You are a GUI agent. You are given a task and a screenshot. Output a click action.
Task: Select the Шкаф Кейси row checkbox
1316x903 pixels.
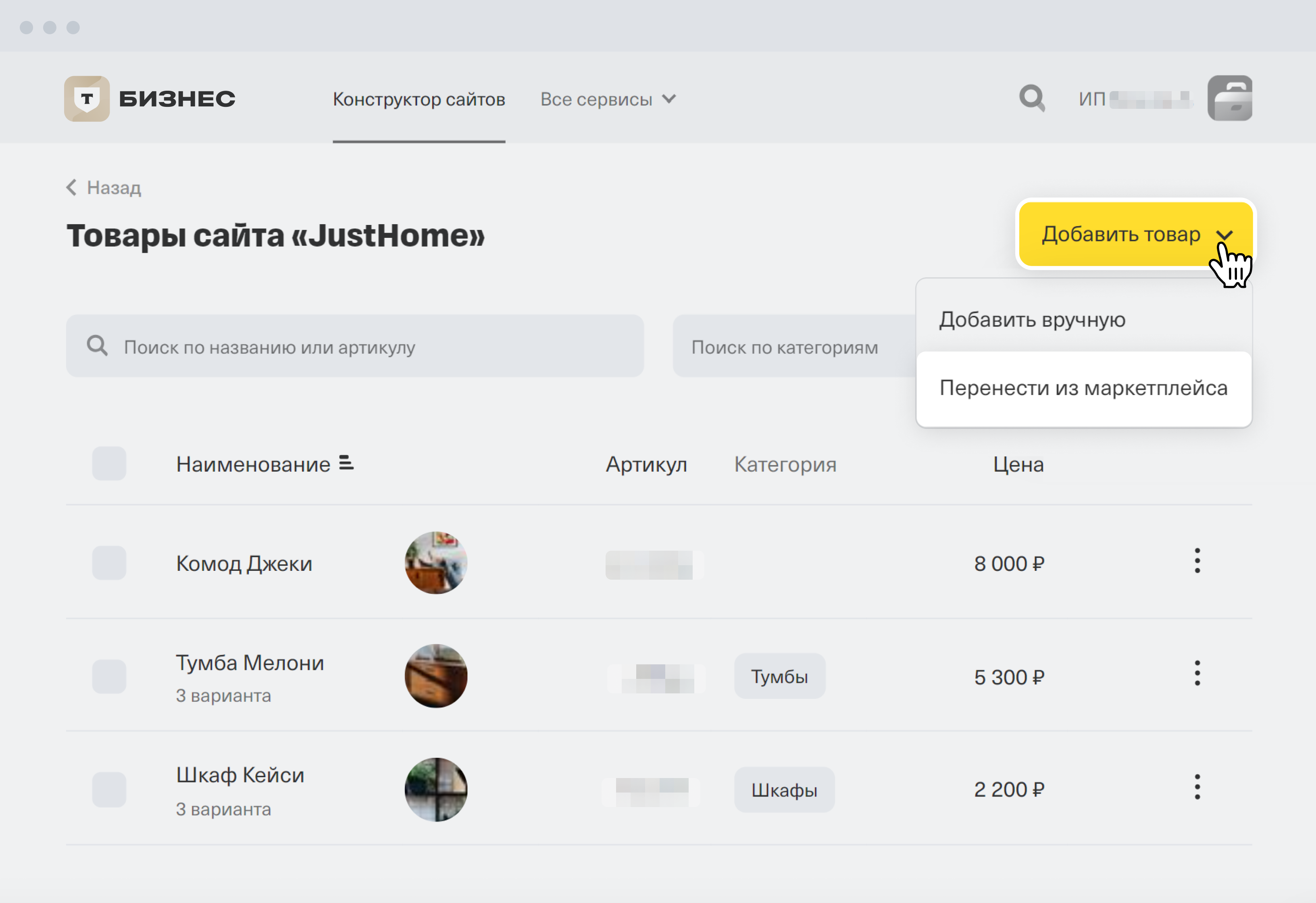point(109,789)
